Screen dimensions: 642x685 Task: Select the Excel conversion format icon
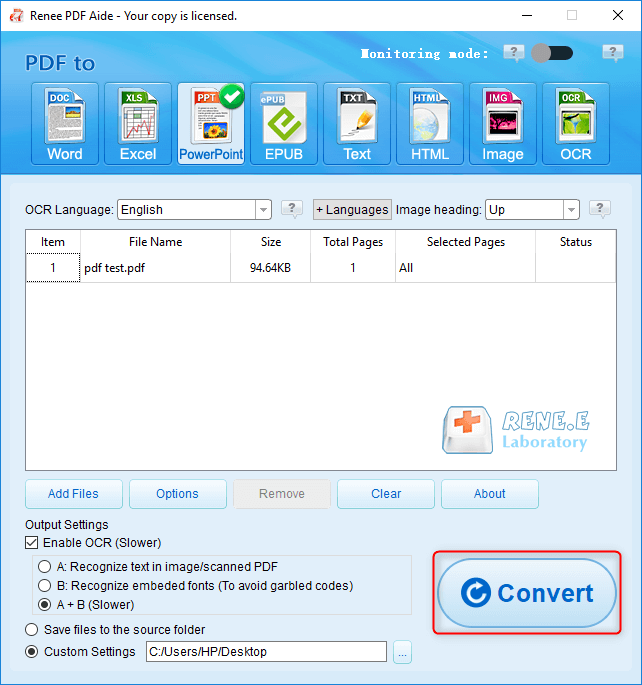click(138, 124)
